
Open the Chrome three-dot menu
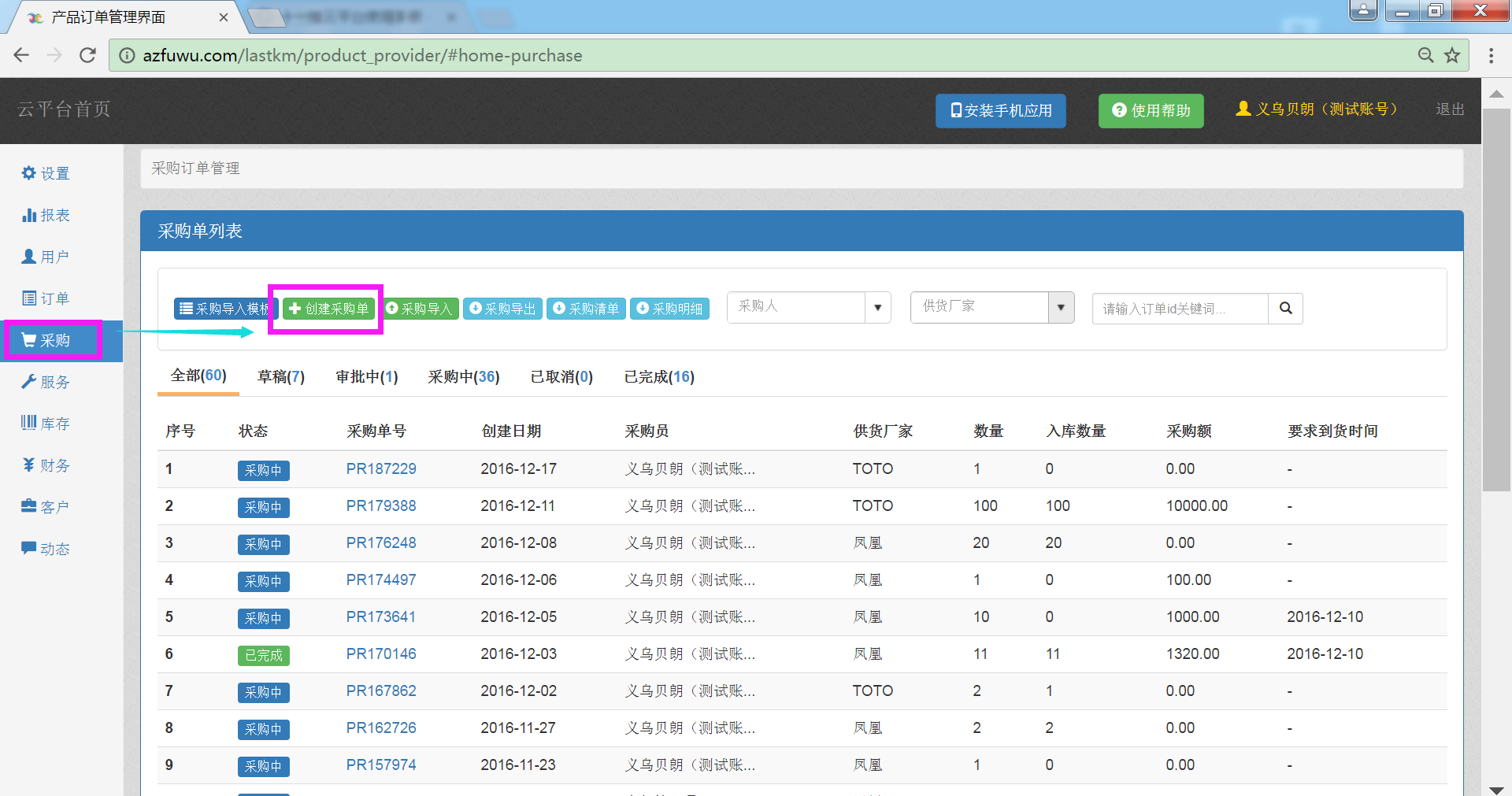tap(1492, 55)
